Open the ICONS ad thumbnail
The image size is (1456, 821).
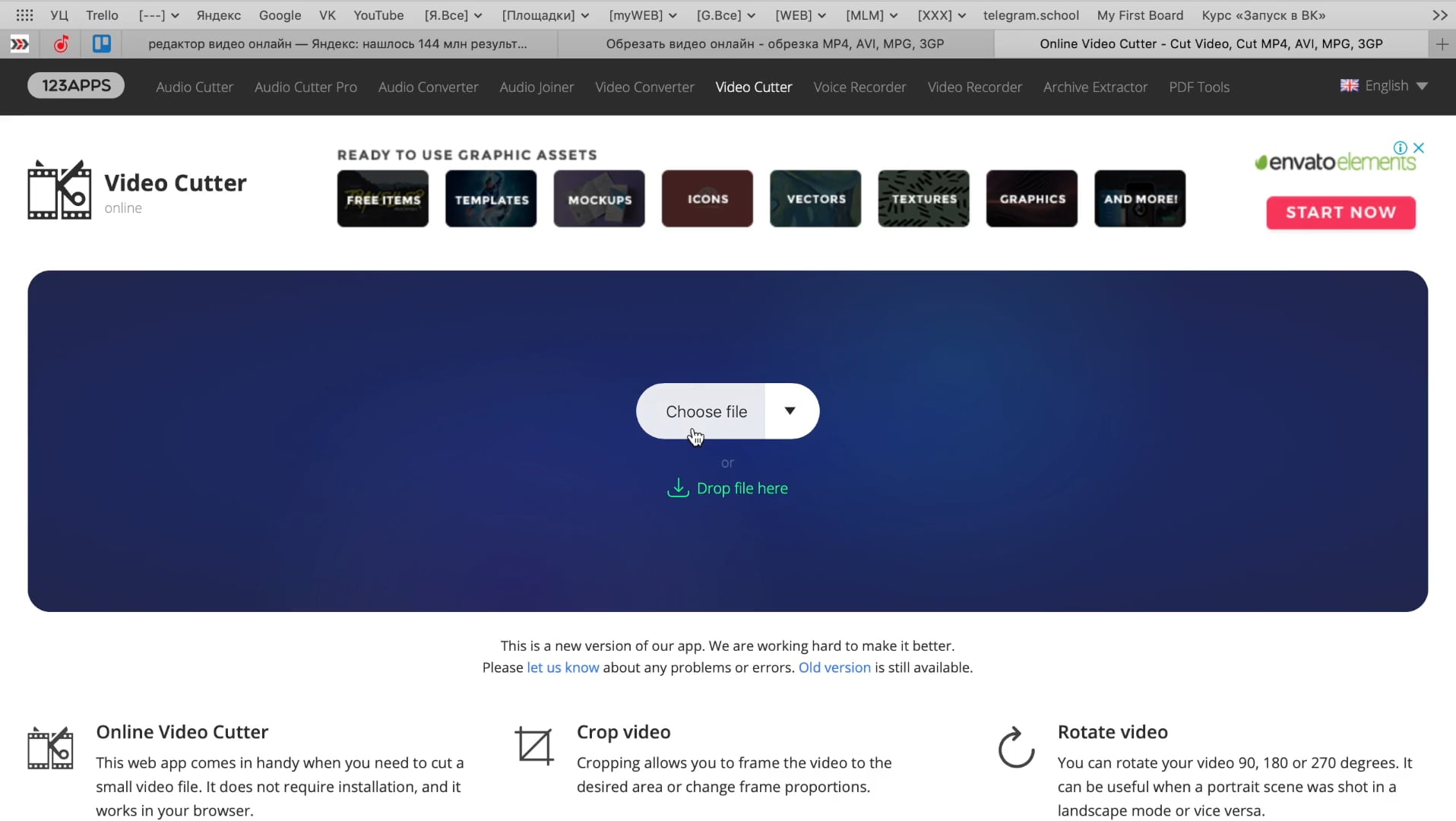coord(707,198)
